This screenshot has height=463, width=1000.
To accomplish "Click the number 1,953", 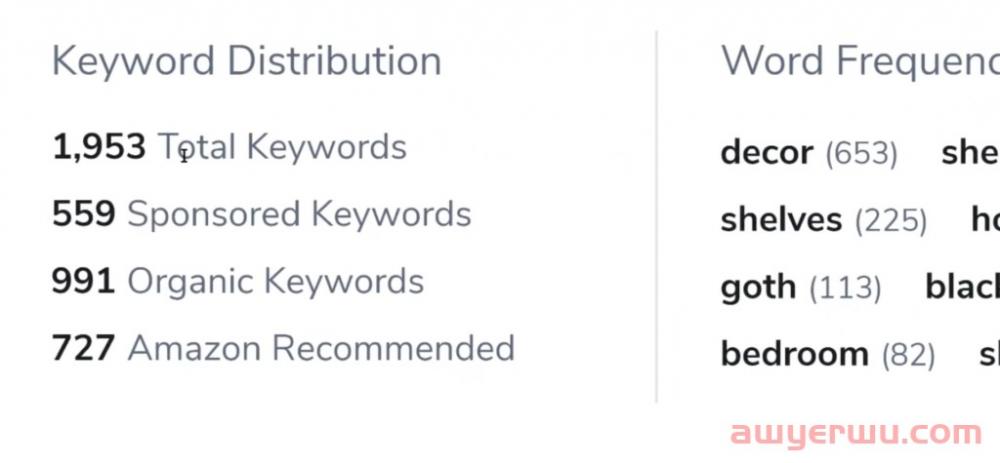I will click(99, 147).
